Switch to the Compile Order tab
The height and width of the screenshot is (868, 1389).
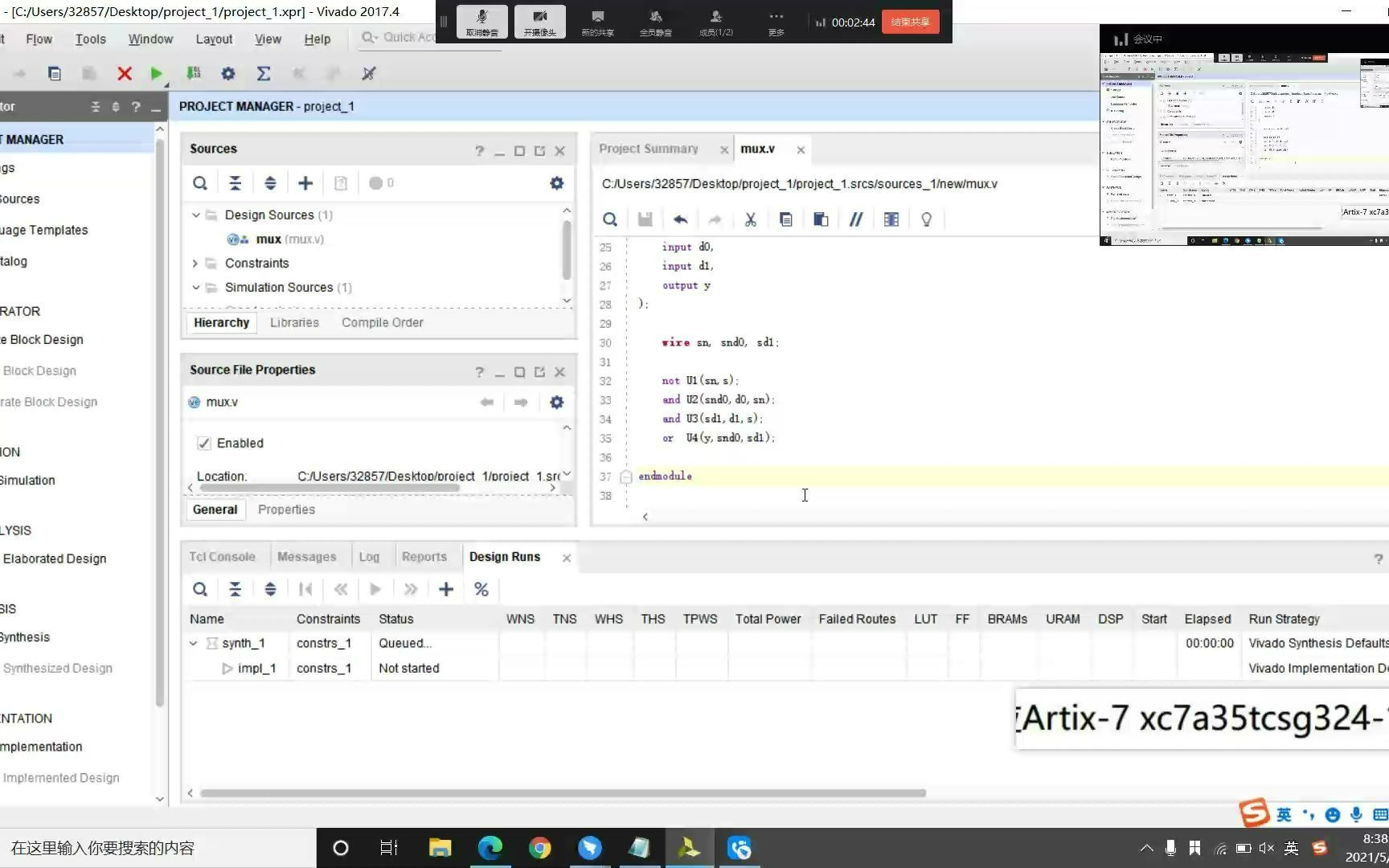(383, 322)
